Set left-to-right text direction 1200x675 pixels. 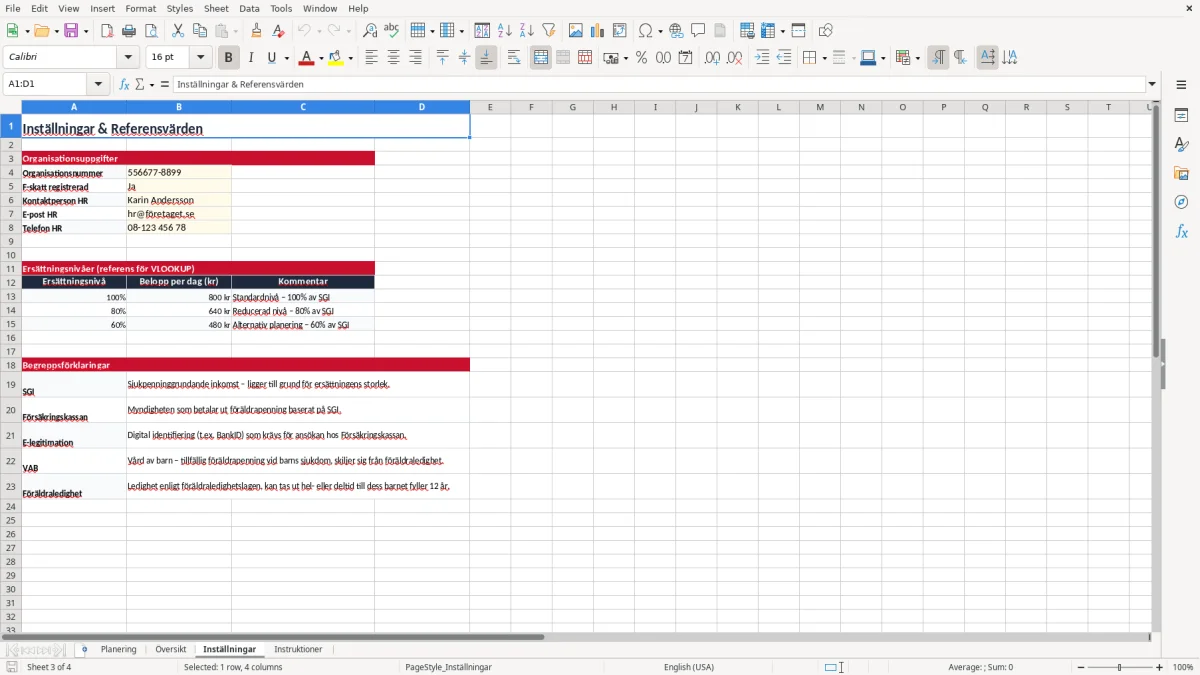[x=938, y=58]
